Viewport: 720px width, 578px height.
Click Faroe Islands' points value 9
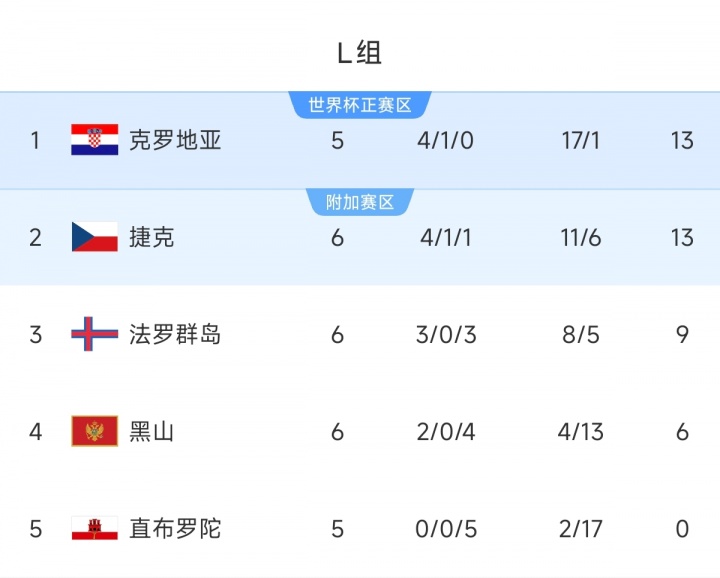click(x=682, y=334)
